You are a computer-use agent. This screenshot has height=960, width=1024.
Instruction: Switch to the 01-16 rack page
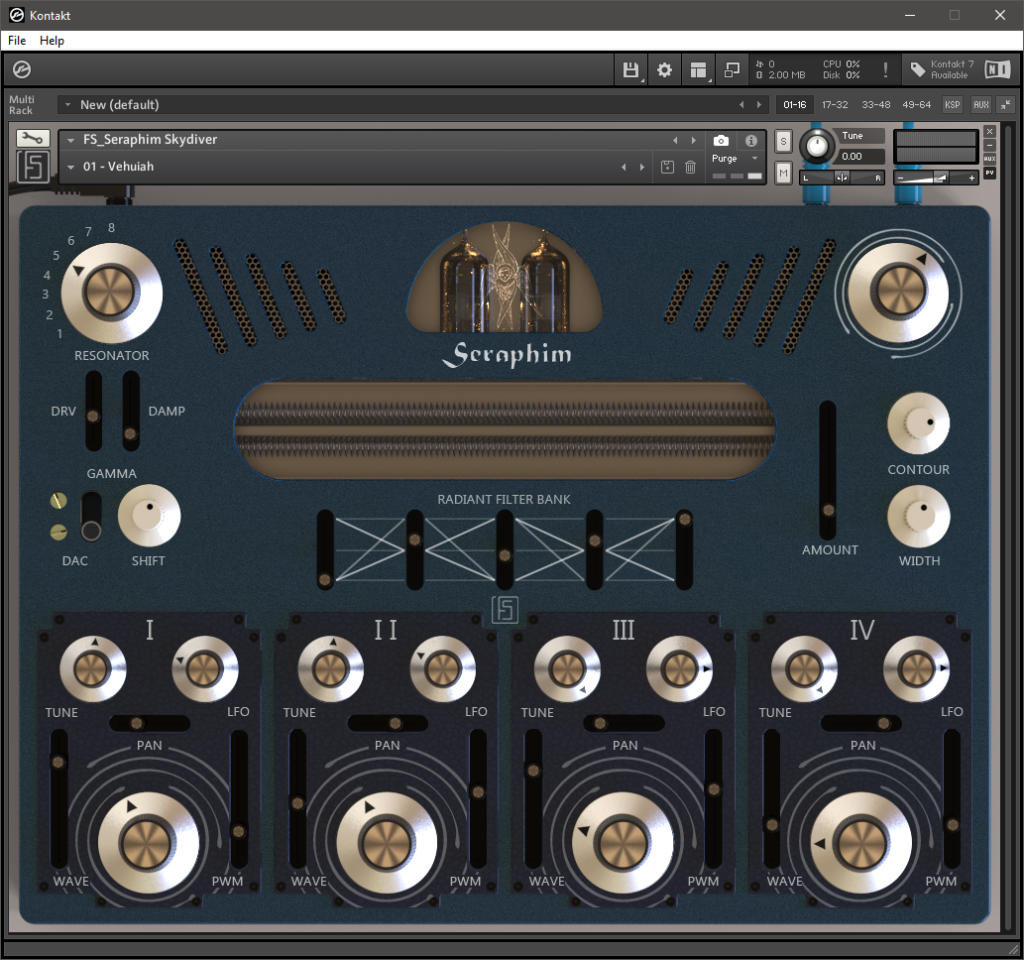tap(795, 104)
